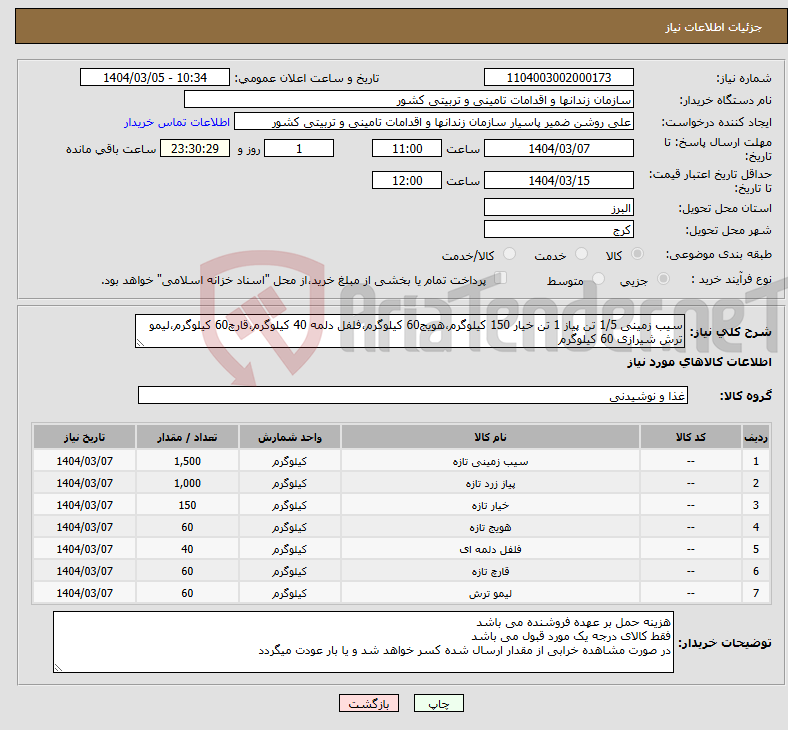The image size is (788, 730).
Task: Click the تعداد / مقدار column header
Action: pos(187,437)
